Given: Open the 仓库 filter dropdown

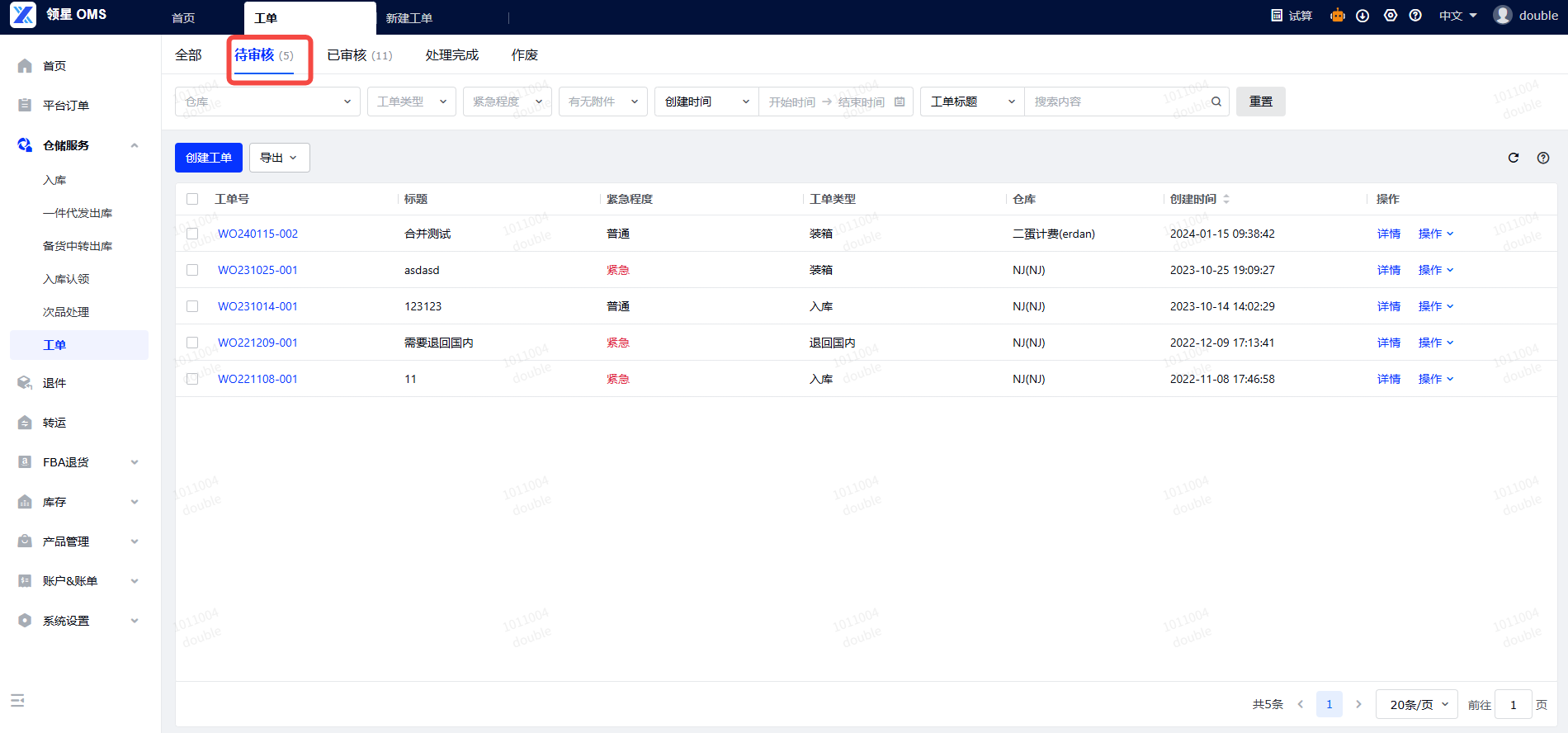Looking at the screenshot, I should [267, 102].
